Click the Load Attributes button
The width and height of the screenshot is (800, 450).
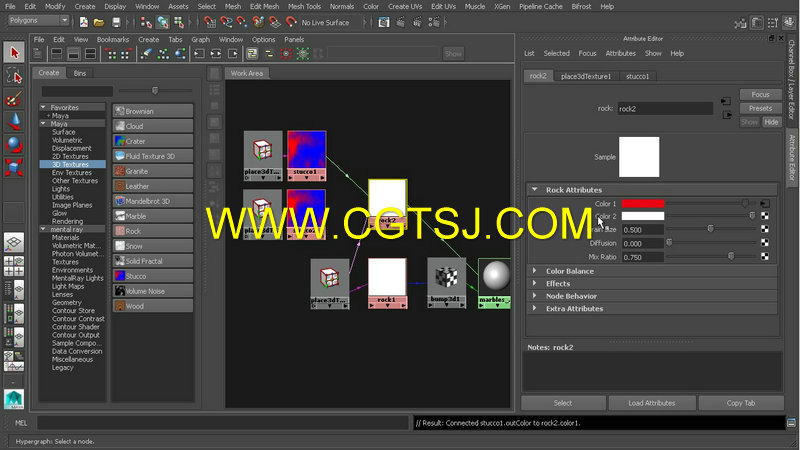(x=652, y=403)
